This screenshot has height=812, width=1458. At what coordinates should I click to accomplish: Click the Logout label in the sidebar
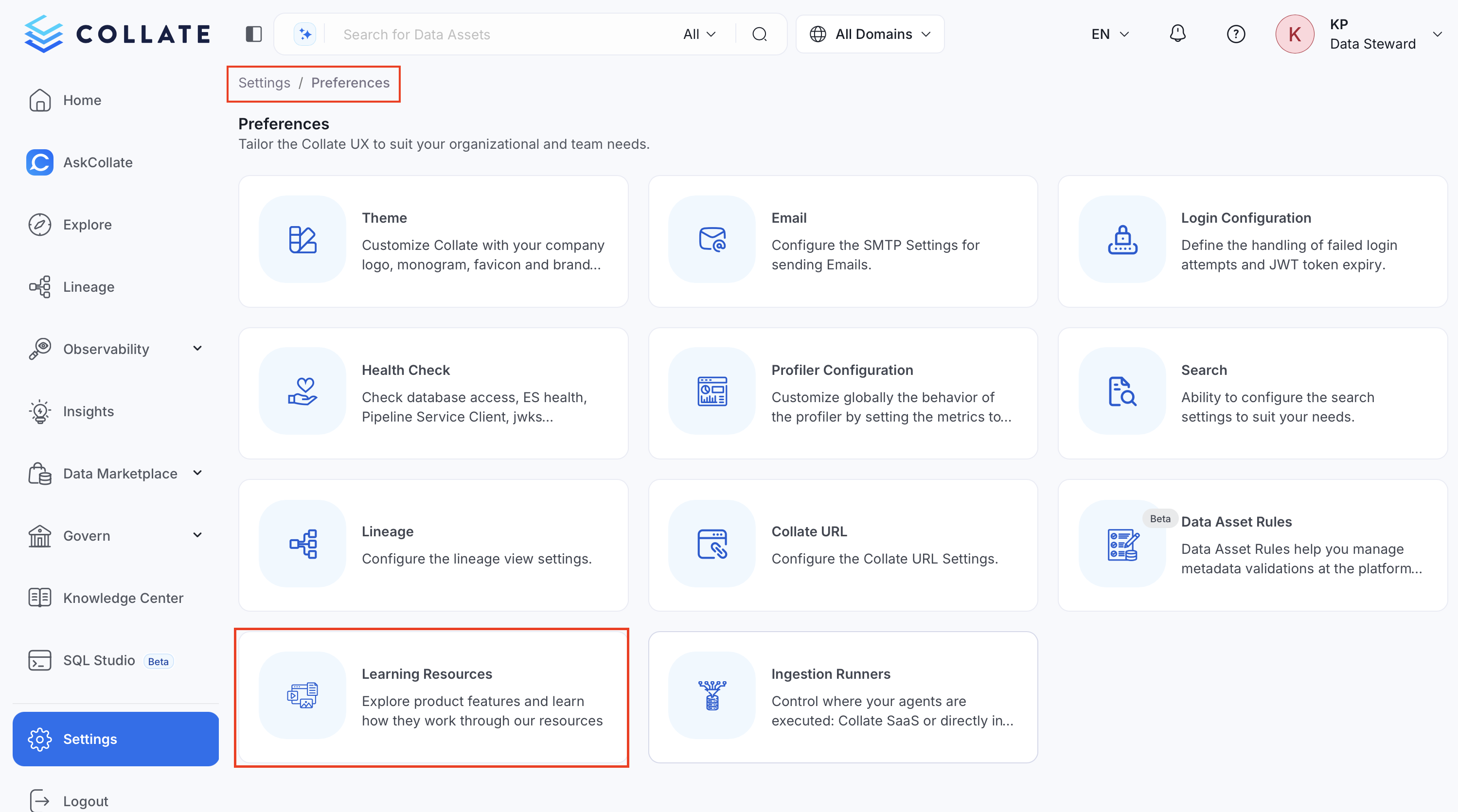[86, 801]
